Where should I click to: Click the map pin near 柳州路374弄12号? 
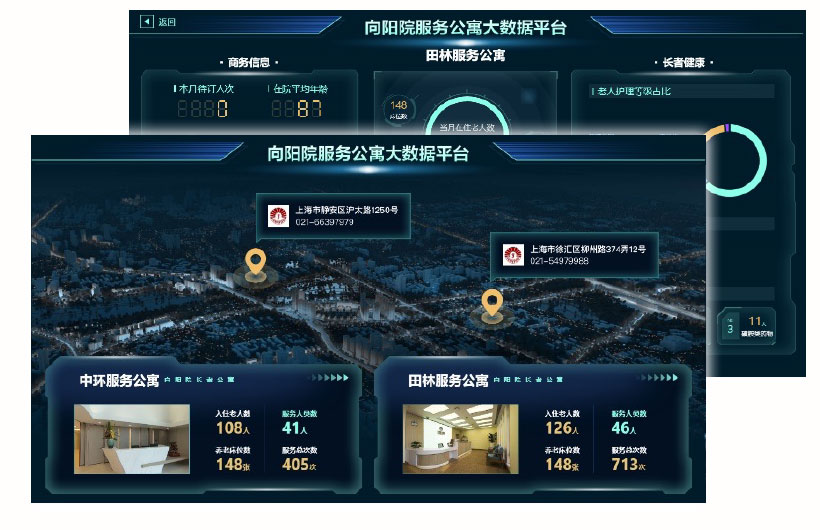(491, 301)
